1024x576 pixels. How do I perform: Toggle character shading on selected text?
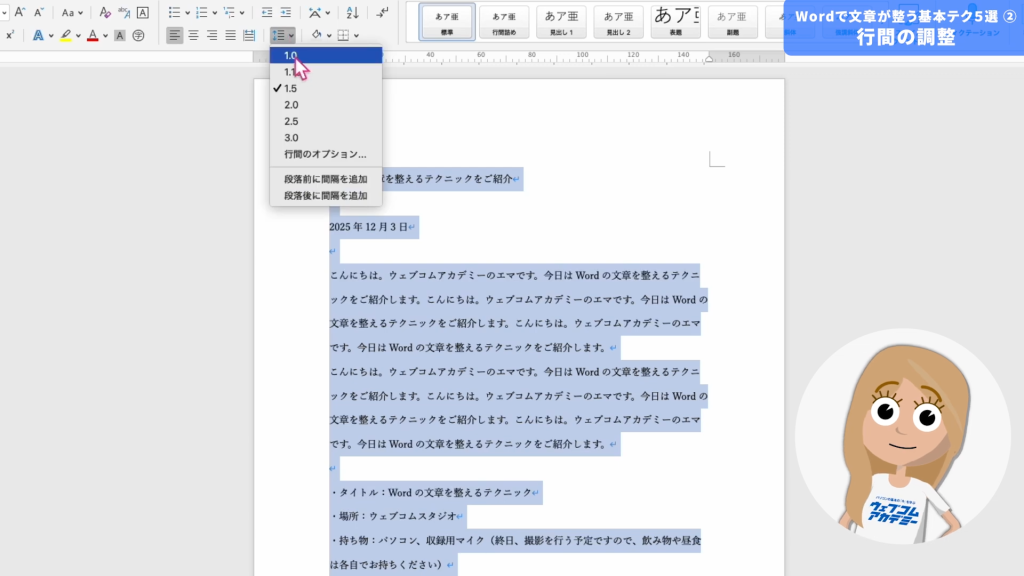[119, 35]
